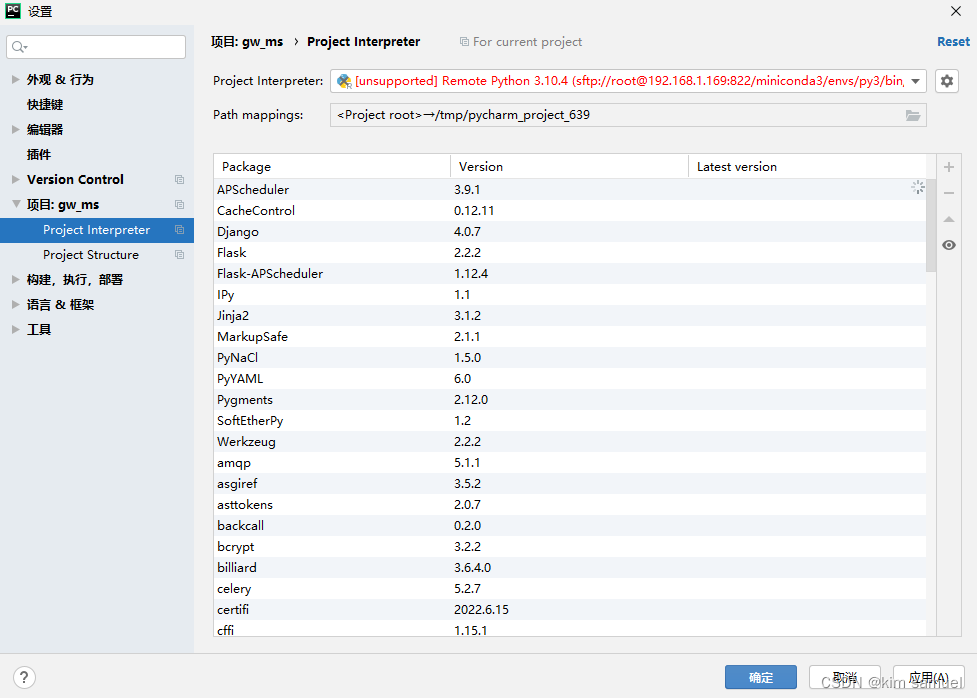This screenshot has width=977, height=698.
Task: Click the interpreter settings gear icon
Action: (x=946, y=81)
